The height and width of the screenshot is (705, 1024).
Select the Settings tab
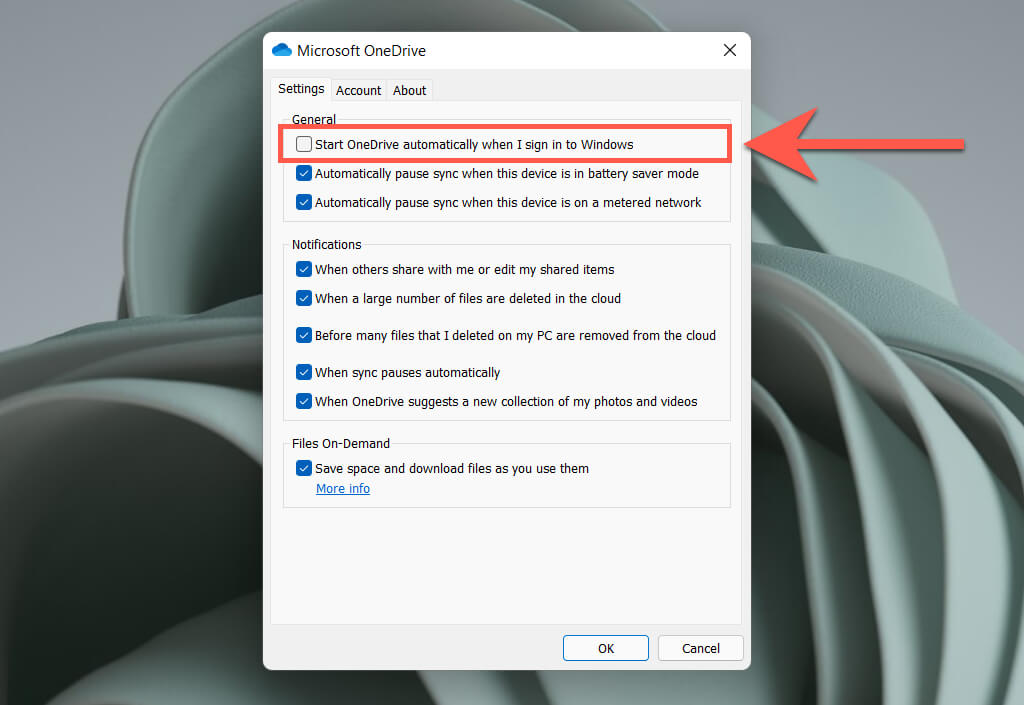click(x=301, y=89)
